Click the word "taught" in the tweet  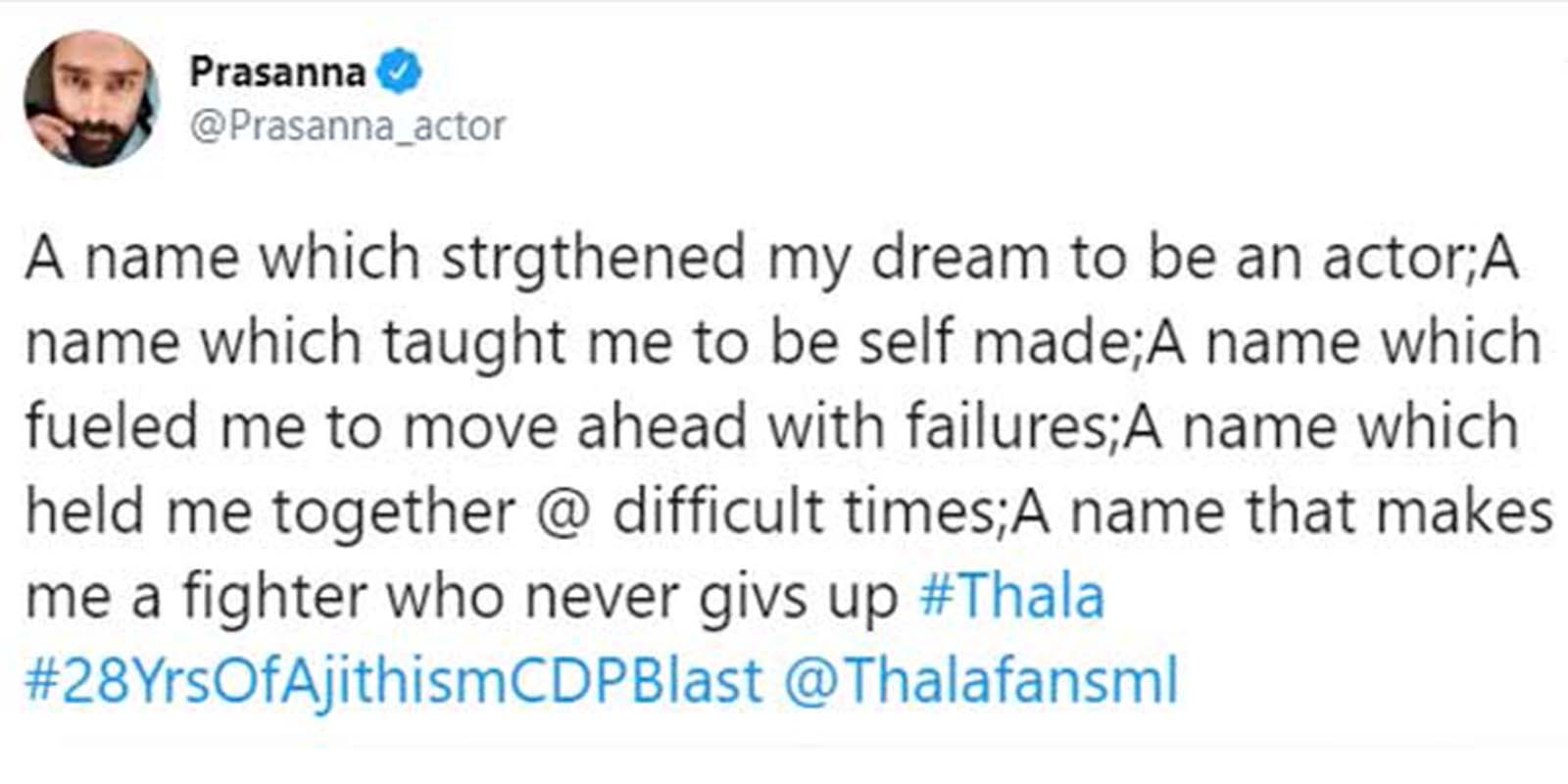tap(473, 343)
